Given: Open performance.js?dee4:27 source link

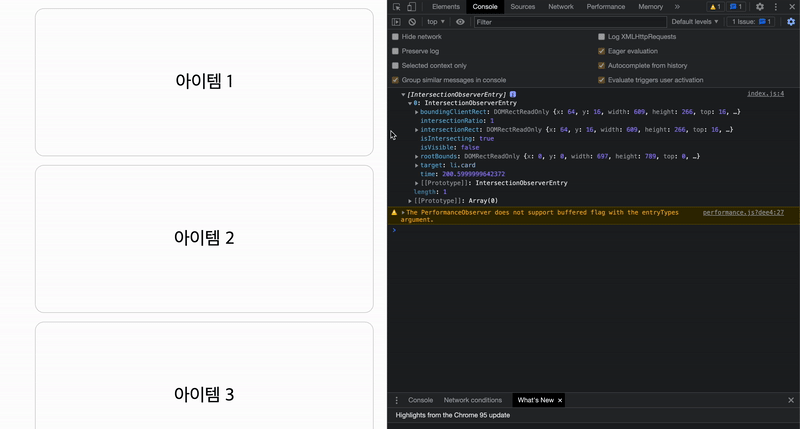Looking at the screenshot, I should point(743,213).
